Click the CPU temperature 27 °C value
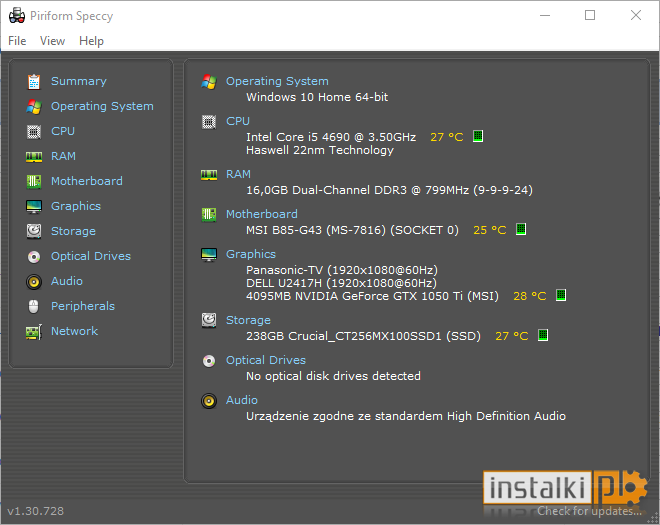The width and height of the screenshot is (660, 525). [447, 137]
